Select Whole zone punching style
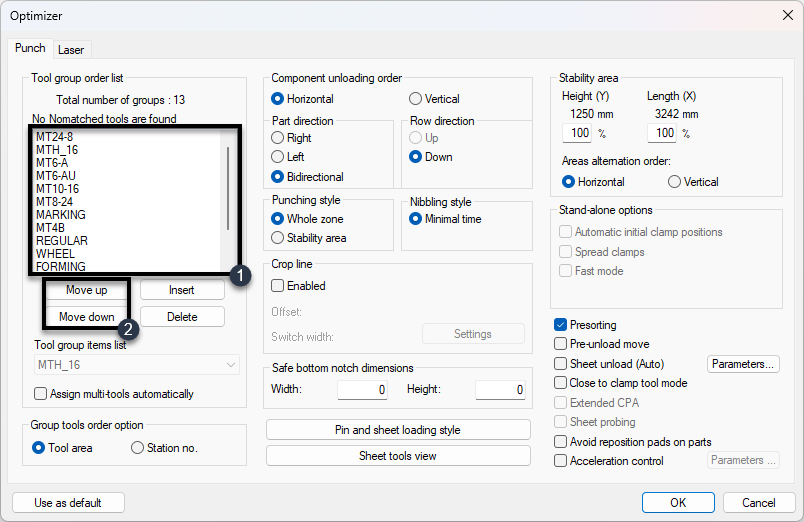 [x=307, y=218]
